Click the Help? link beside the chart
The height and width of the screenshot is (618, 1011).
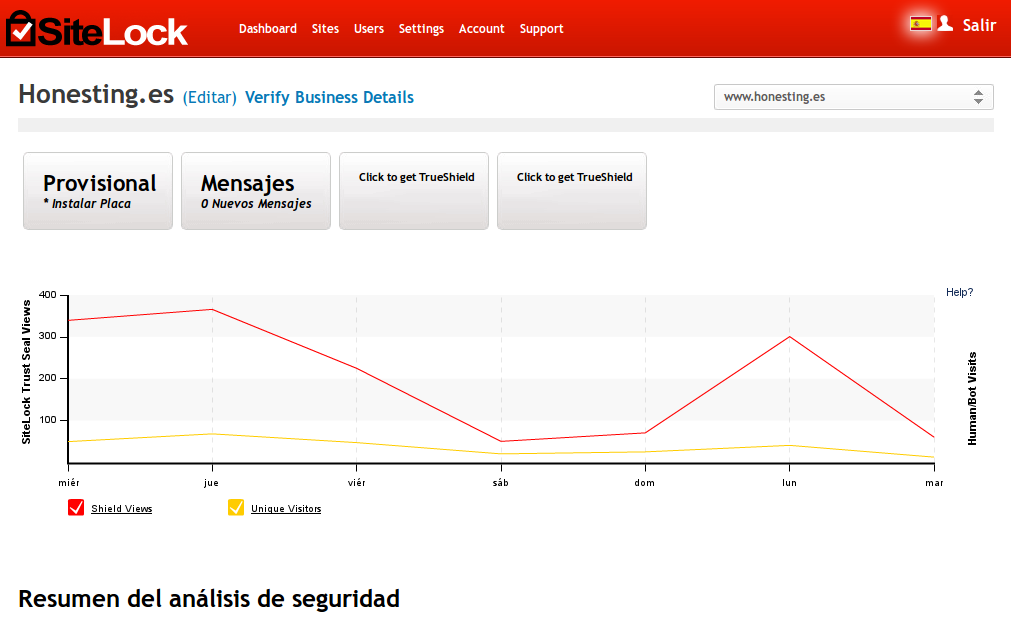pyautogui.click(x=959, y=293)
